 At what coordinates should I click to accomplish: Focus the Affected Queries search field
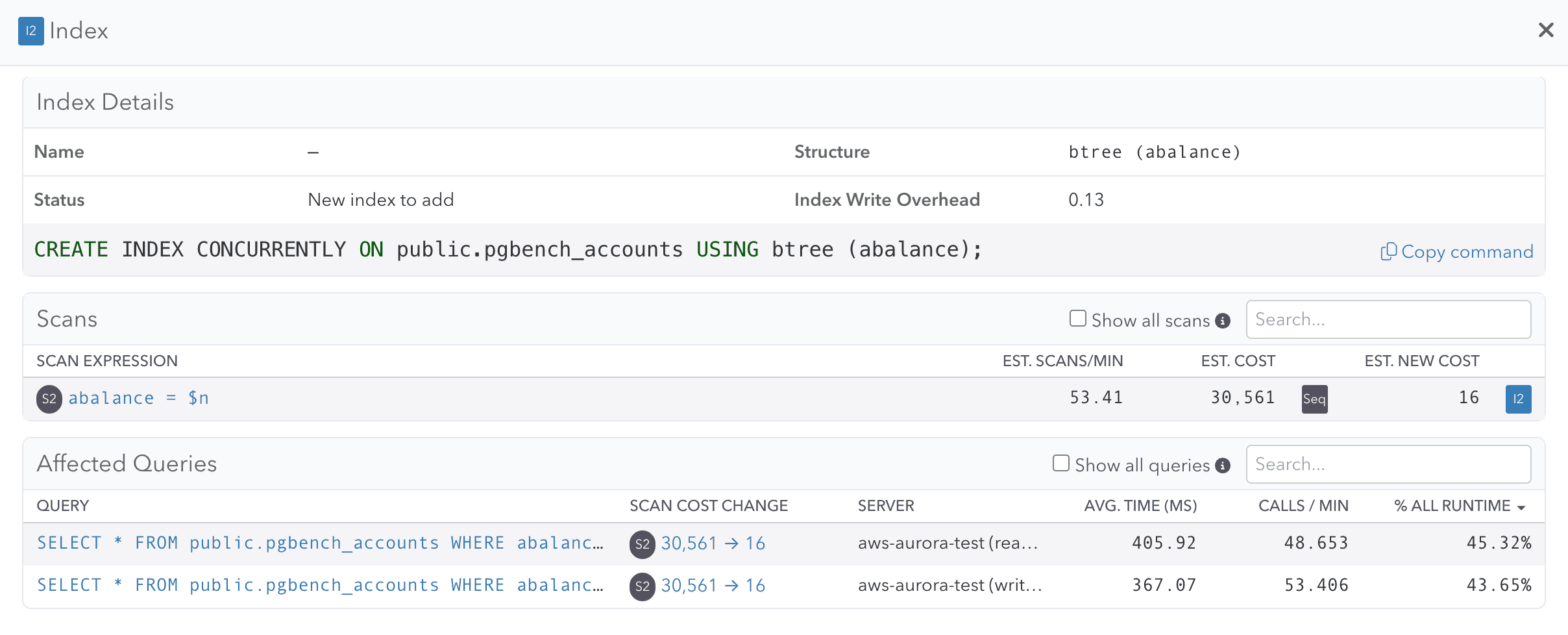[1388, 464]
